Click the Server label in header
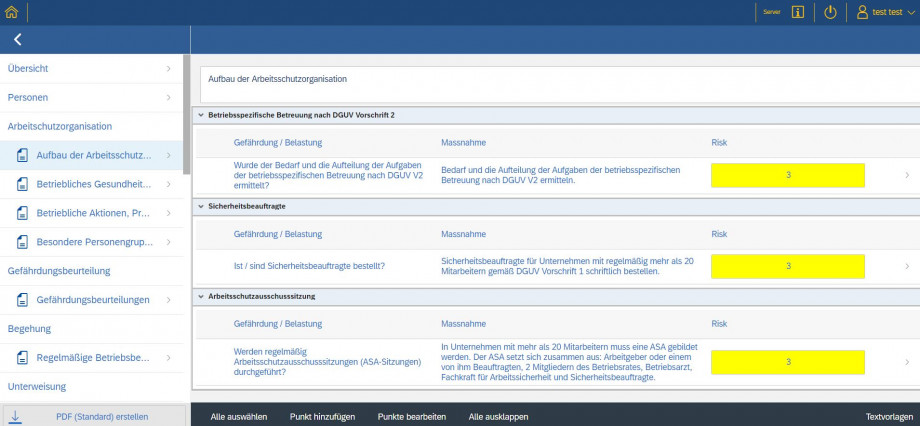Image resolution: width=920 pixels, height=426 pixels. pos(772,12)
